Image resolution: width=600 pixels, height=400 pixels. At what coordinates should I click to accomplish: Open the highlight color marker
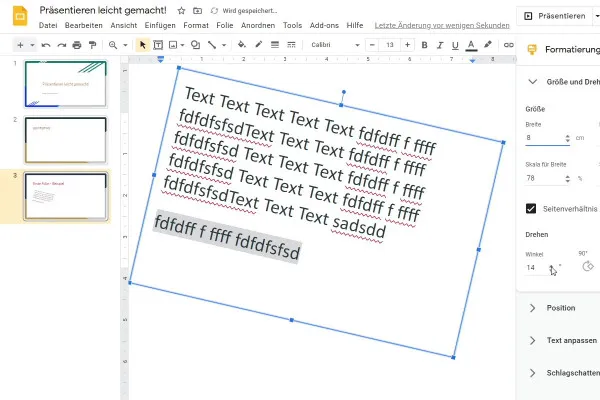pyautogui.click(x=488, y=45)
